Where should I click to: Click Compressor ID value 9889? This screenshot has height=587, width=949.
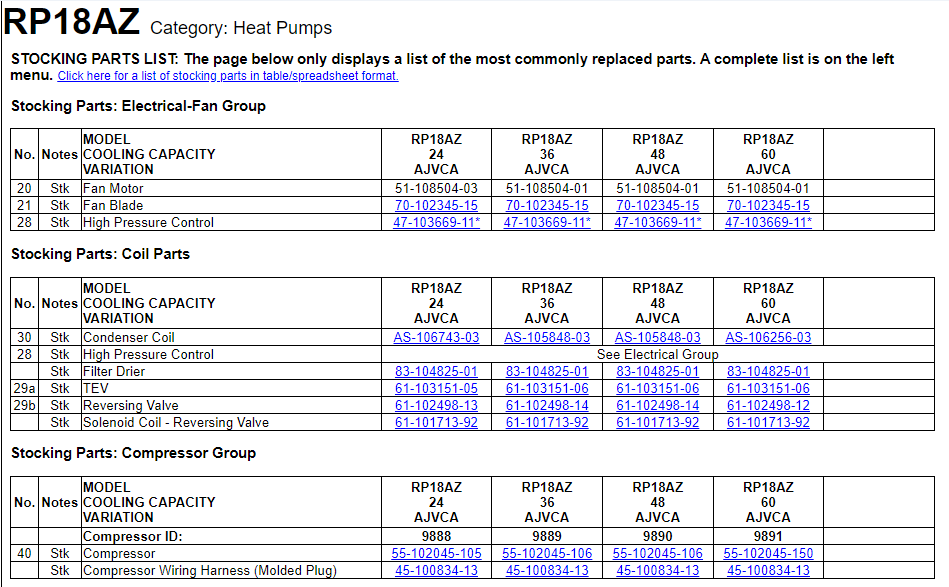(547, 536)
